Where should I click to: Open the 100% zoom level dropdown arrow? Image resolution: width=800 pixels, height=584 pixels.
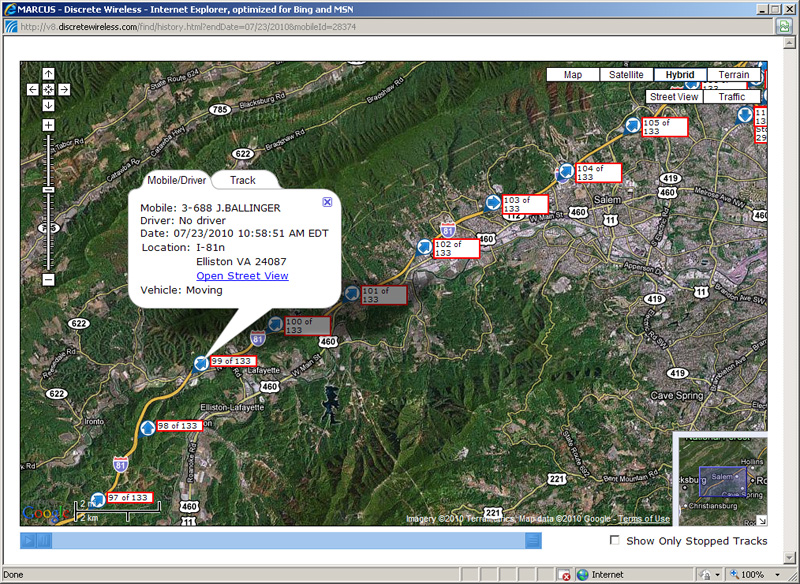[777, 575]
